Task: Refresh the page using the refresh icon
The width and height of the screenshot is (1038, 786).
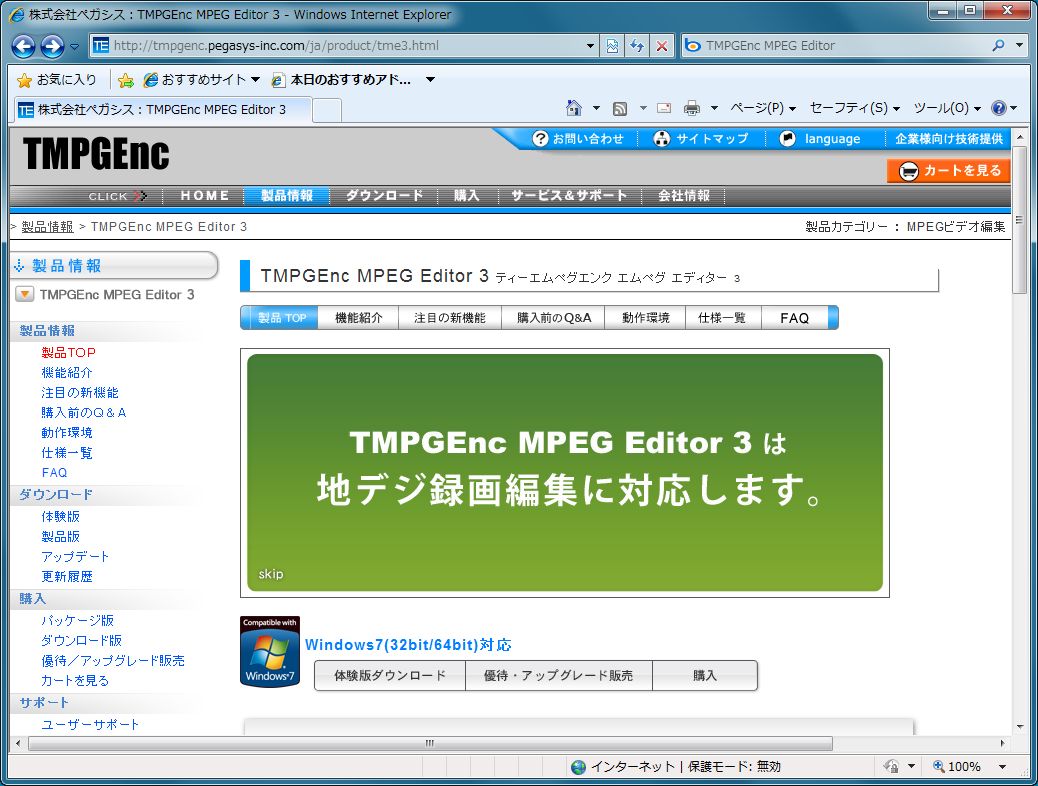Action: pyautogui.click(x=637, y=46)
